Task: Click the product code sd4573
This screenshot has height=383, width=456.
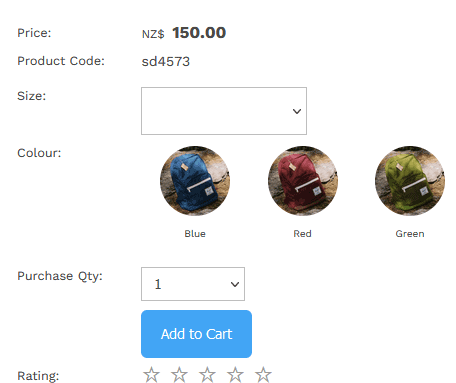Action: coord(166,62)
